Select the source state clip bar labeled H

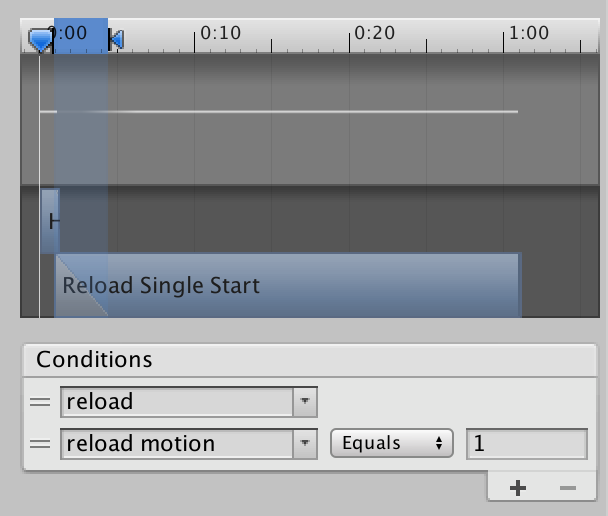click(x=49, y=219)
